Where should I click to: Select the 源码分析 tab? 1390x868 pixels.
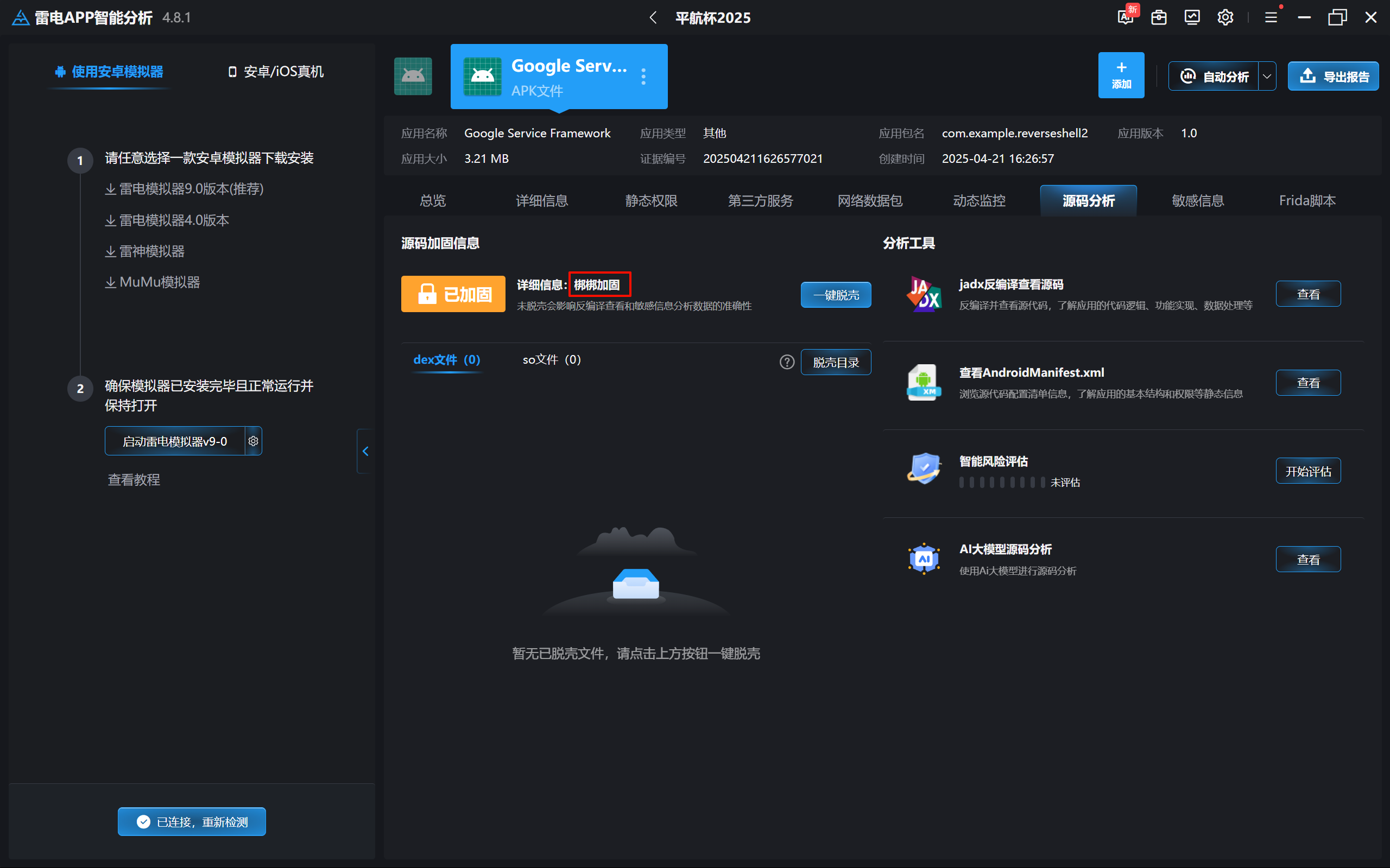1089,201
